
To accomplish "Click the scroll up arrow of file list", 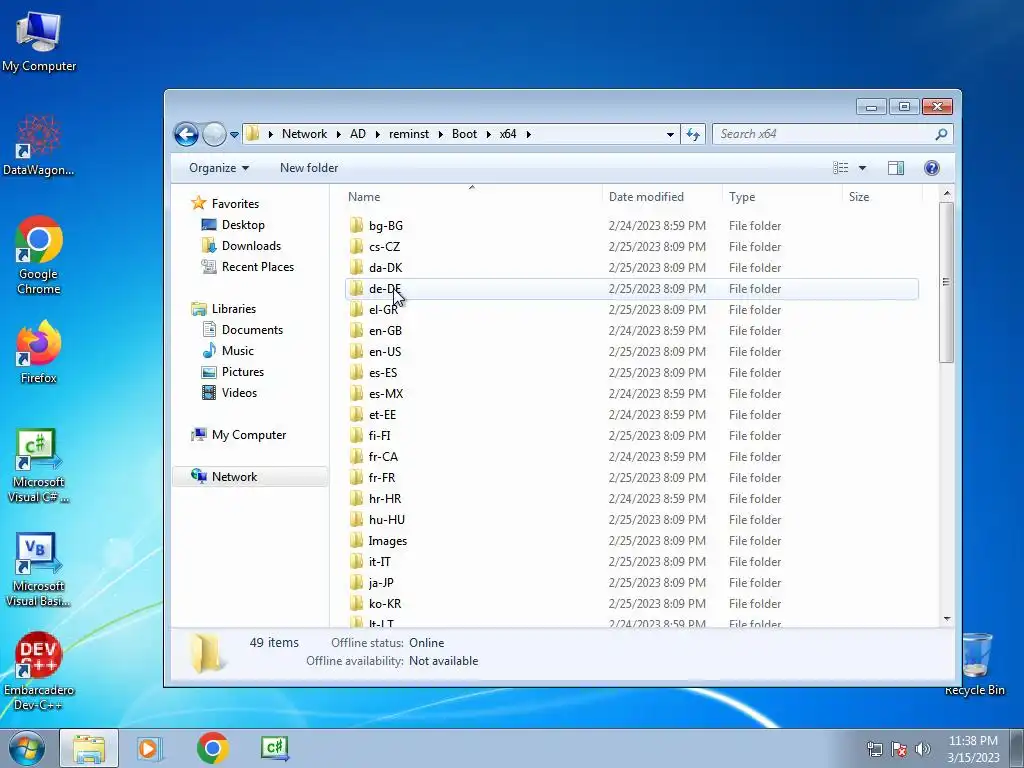I will (x=946, y=193).
